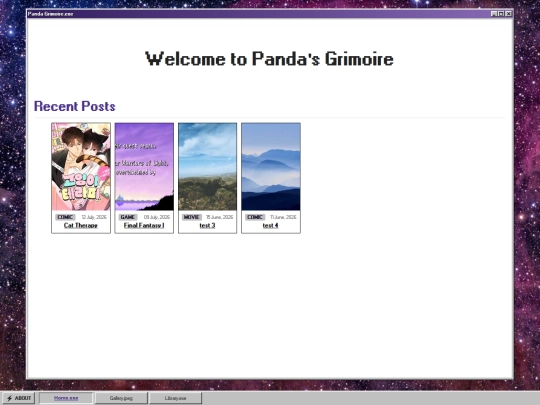540x405 pixels.
Task: Minimize the Panda Grimoire.exe window
Action: pos(494,14)
